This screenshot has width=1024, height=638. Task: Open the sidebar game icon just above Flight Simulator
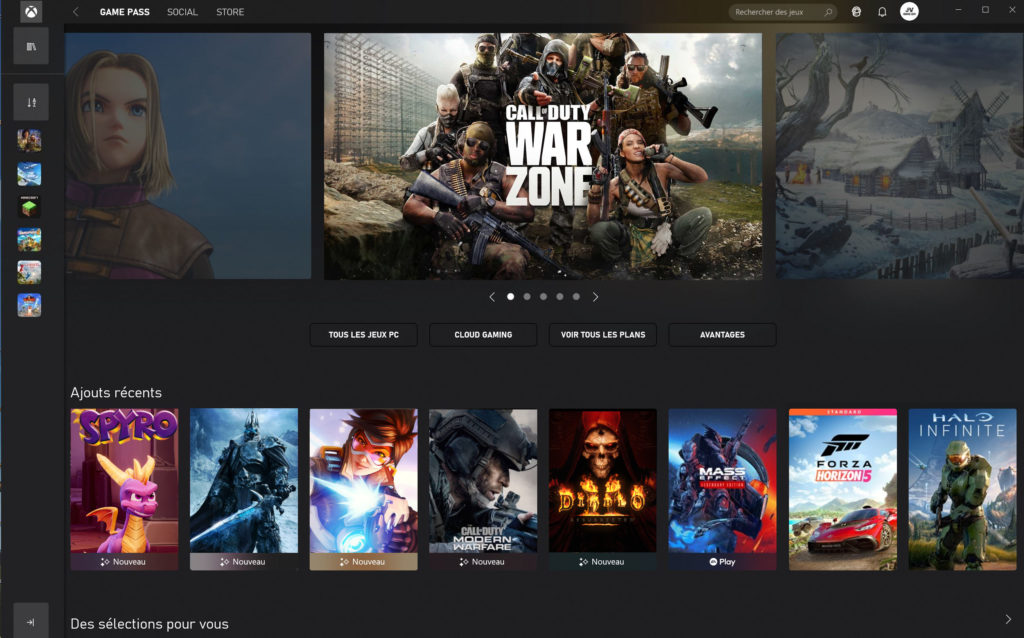[x=29, y=140]
